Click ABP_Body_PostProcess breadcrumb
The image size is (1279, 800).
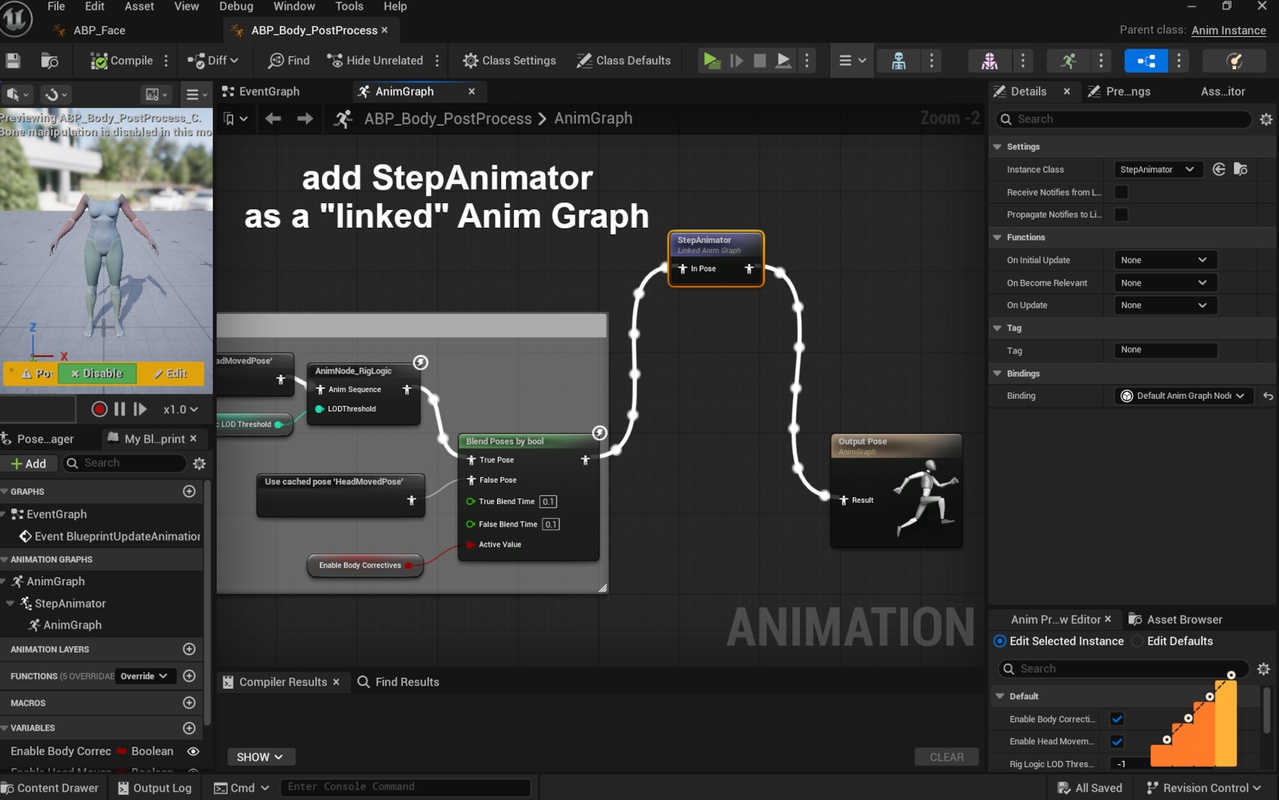(x=448, y=119)
